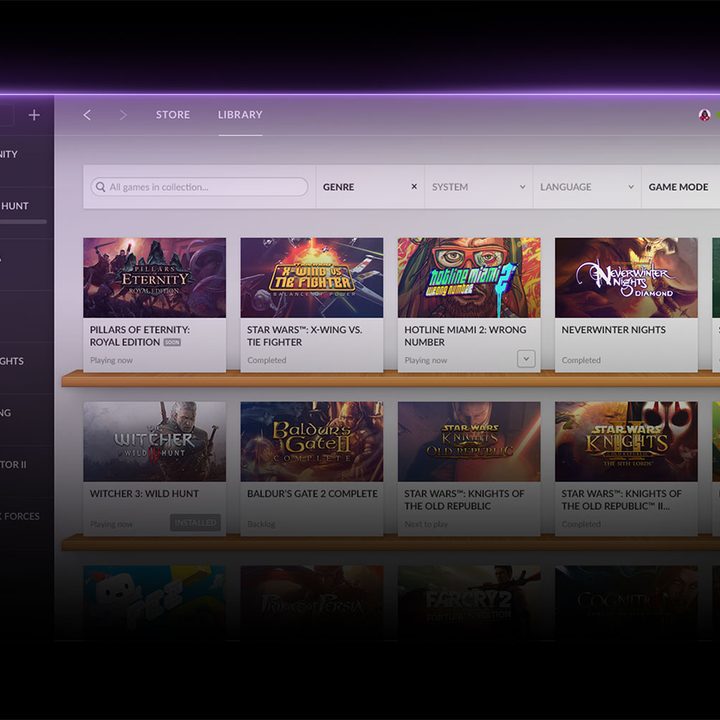Image resolution: width=720 pixels, height=720 pixels.
Task: Click the Knights of the Old Republic II title
Action: point(621,500)
